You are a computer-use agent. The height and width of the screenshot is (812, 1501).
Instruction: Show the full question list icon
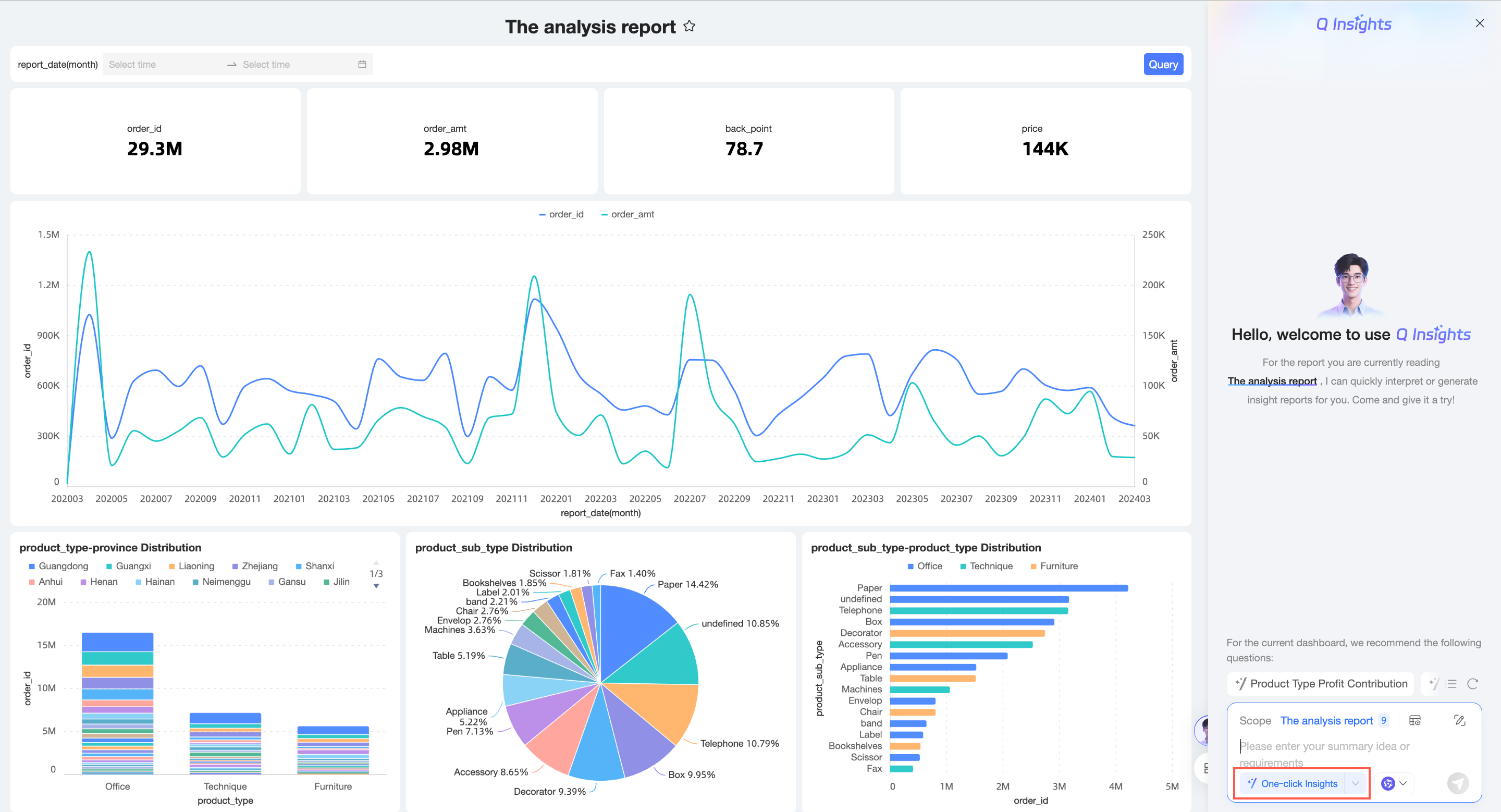(x=1451, y=684)
